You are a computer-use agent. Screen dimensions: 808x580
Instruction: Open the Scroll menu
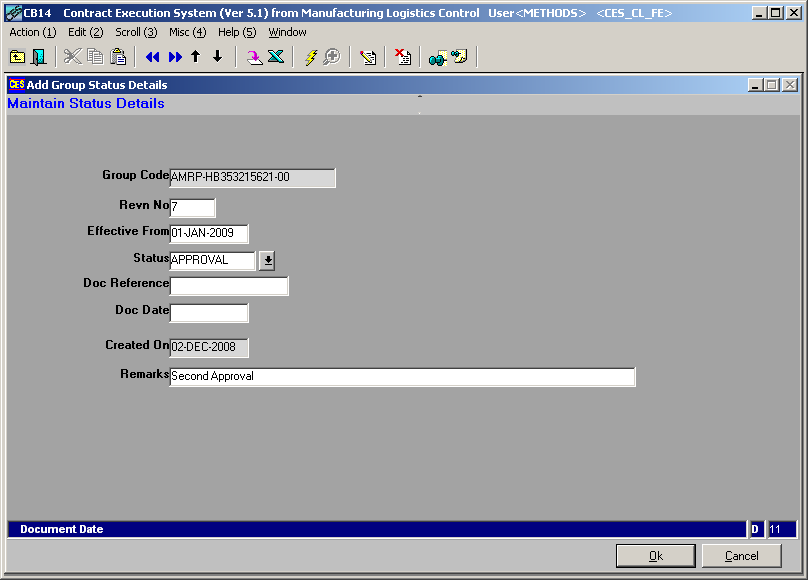[135, 32]
